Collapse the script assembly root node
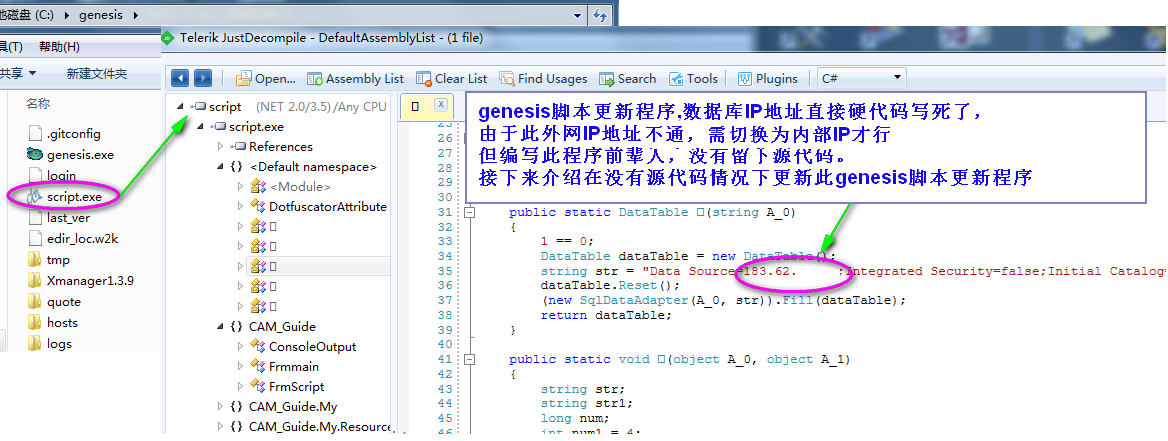 (x=181, y=107)
